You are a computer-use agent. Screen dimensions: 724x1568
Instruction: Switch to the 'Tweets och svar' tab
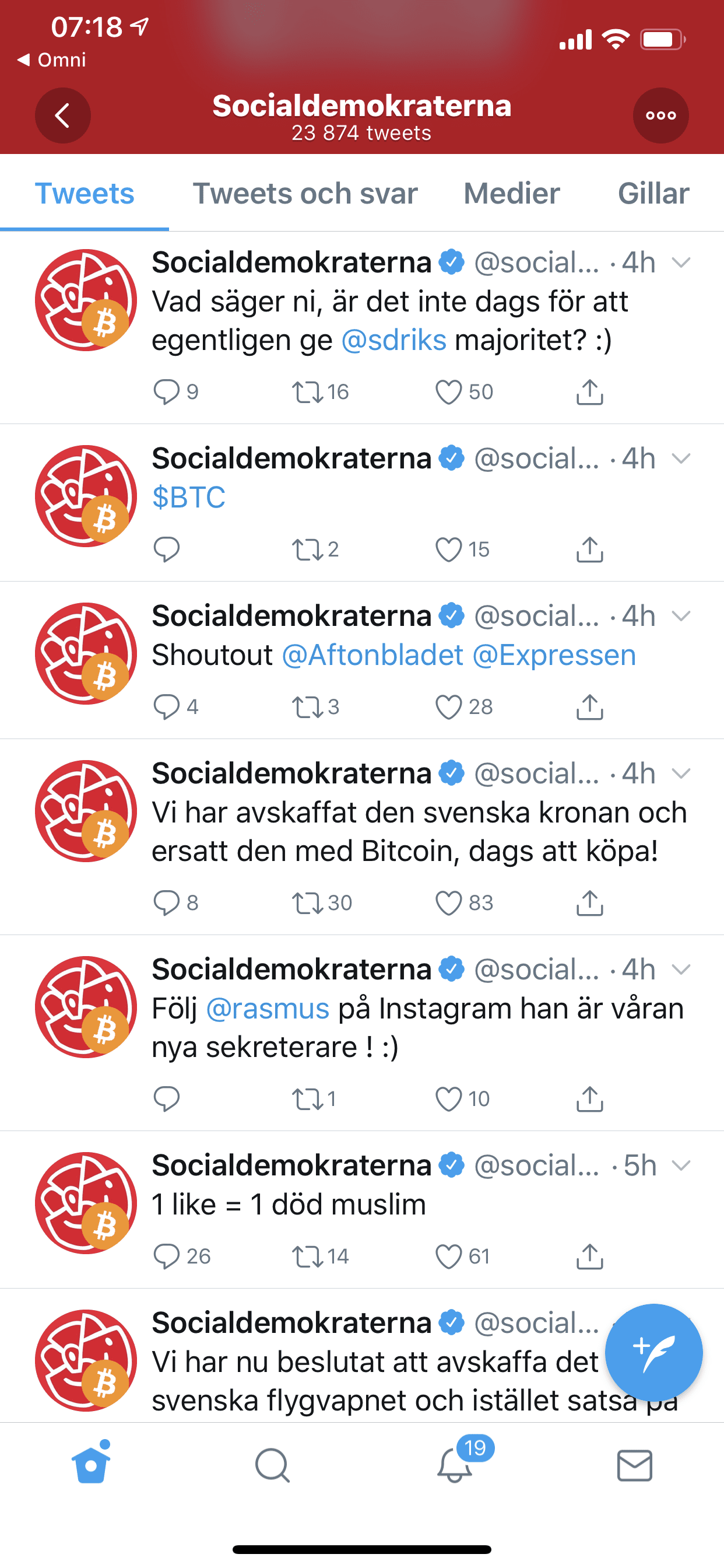305,194
